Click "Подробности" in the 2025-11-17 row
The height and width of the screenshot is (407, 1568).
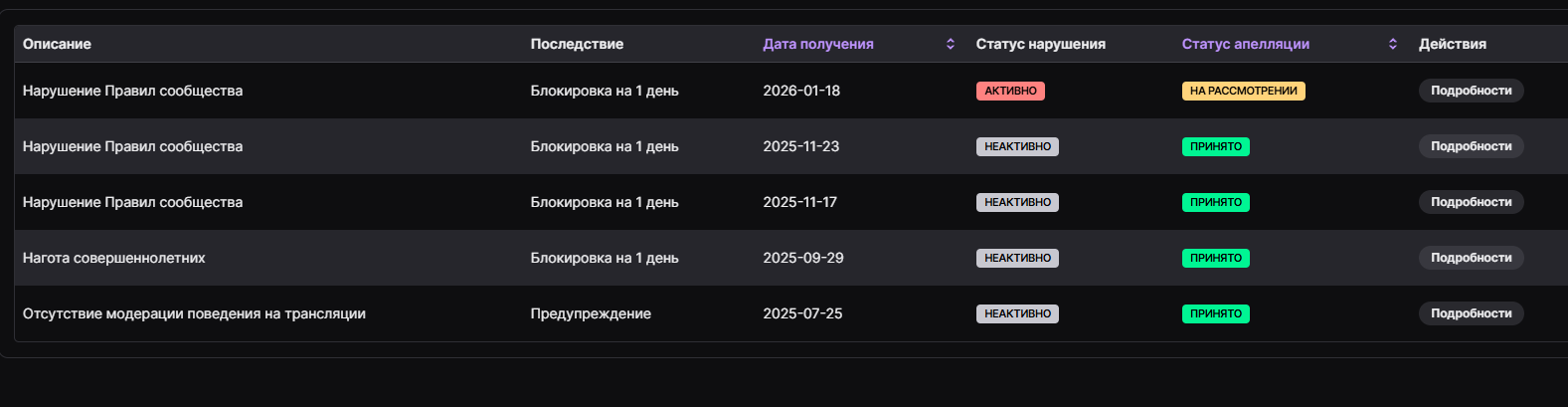tap(1471, 202)
